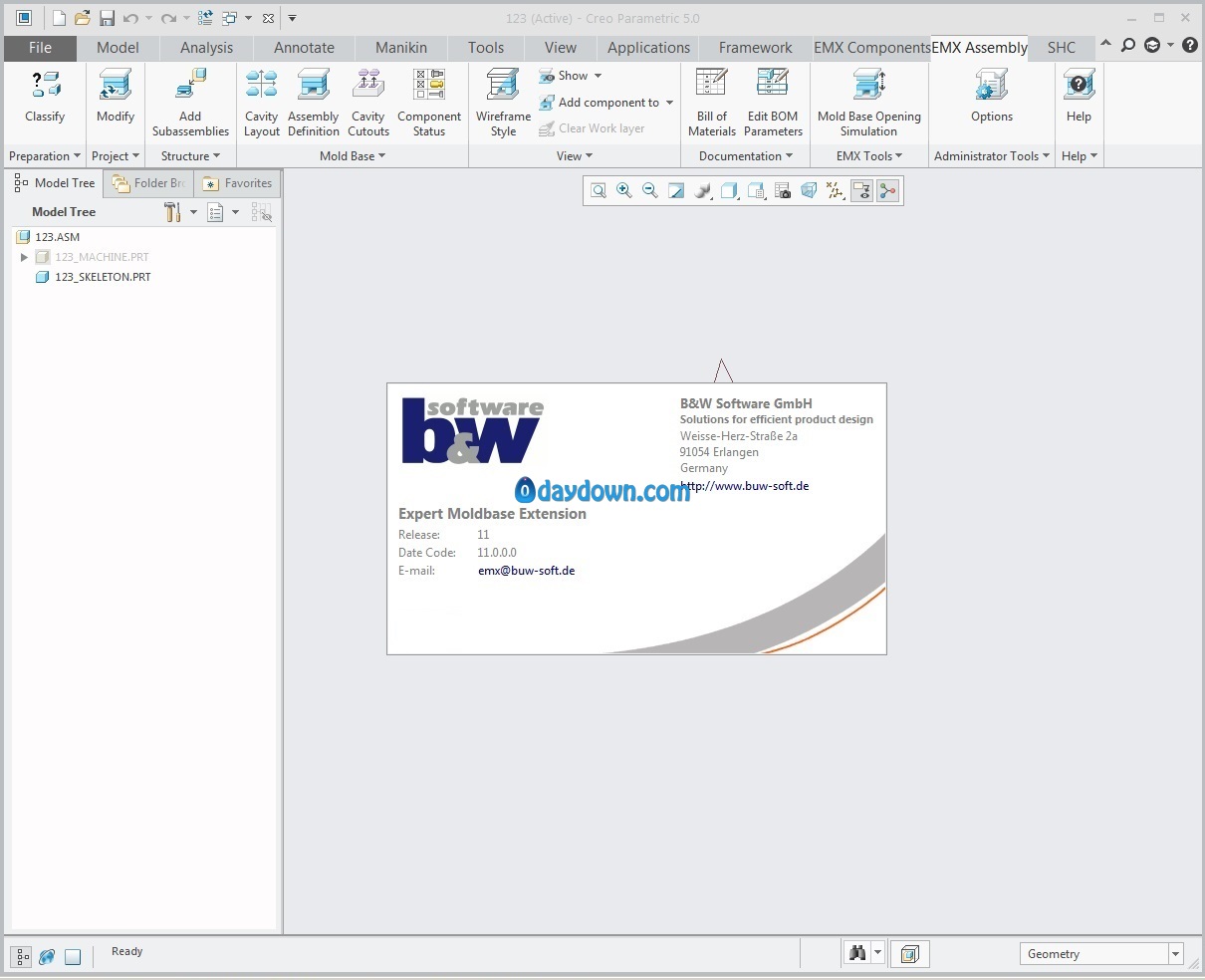Open EMX Options icon

click(992, 86)
